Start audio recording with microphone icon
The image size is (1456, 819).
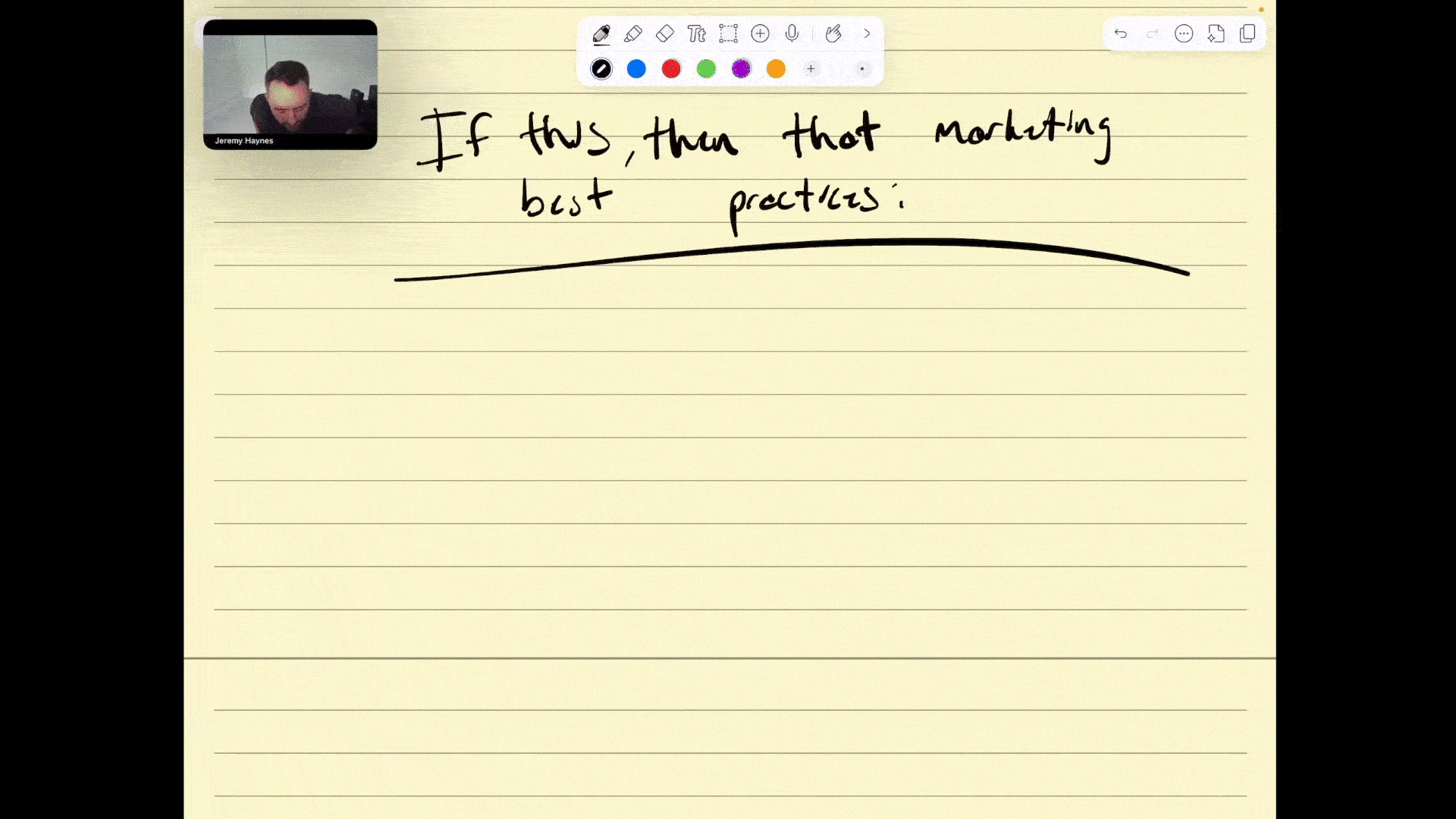[x=792, y=34]
